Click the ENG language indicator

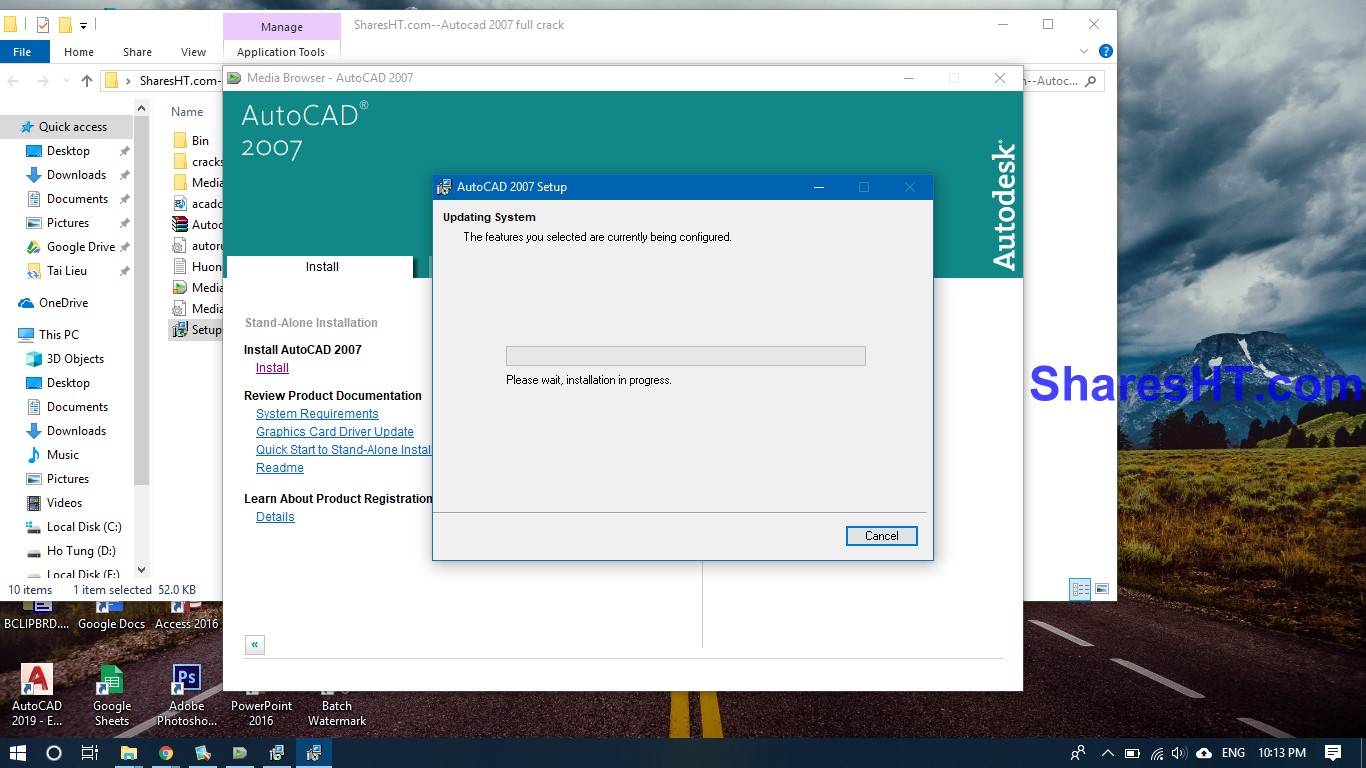pos(1233,753)
